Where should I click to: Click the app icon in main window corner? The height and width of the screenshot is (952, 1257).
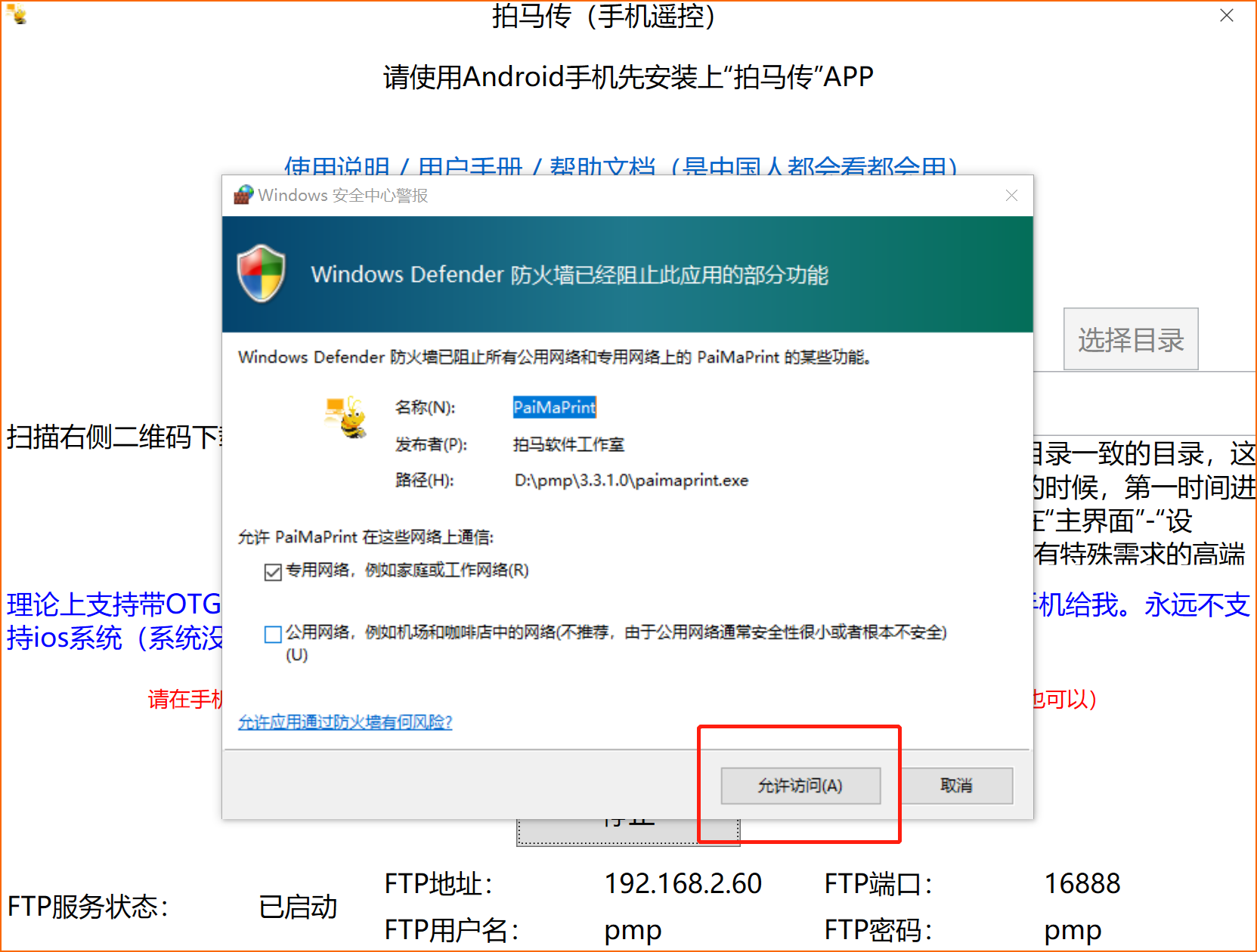coord(17,14)
